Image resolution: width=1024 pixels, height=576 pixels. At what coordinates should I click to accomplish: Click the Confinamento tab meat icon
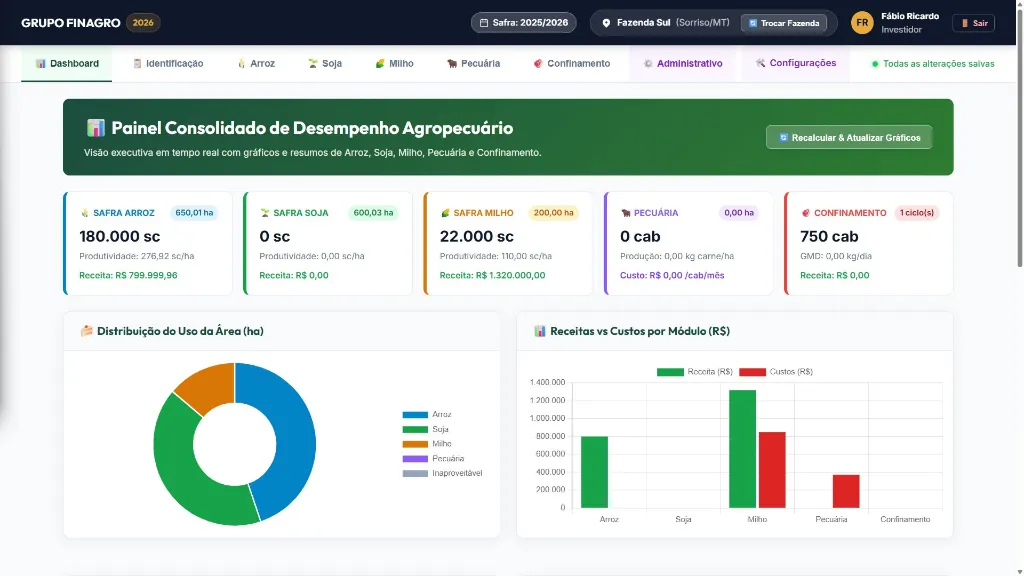click(538, 63)
